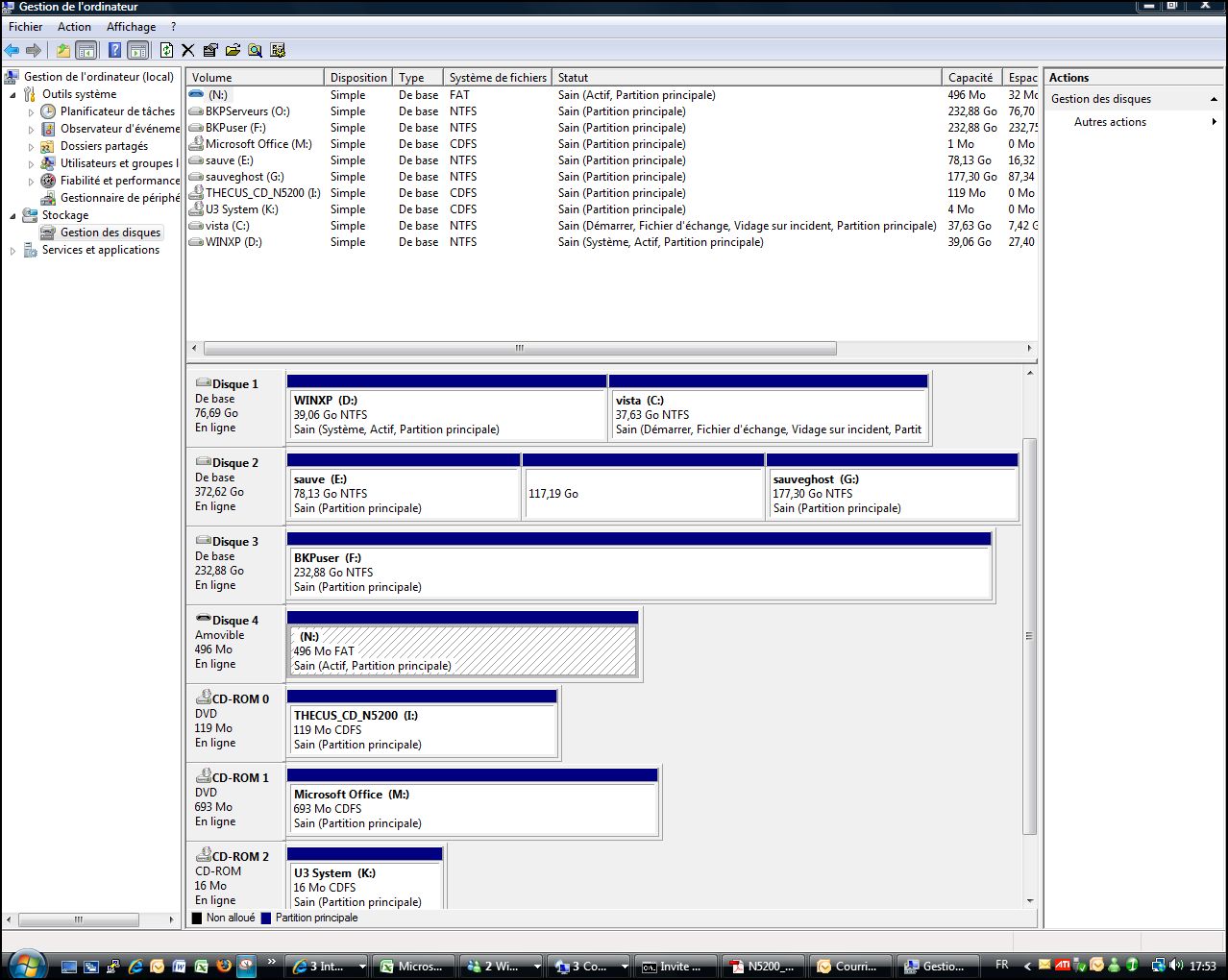Click the Up one level folder icon
Viewport: 1228px width, 980px height.
(63, 50)
